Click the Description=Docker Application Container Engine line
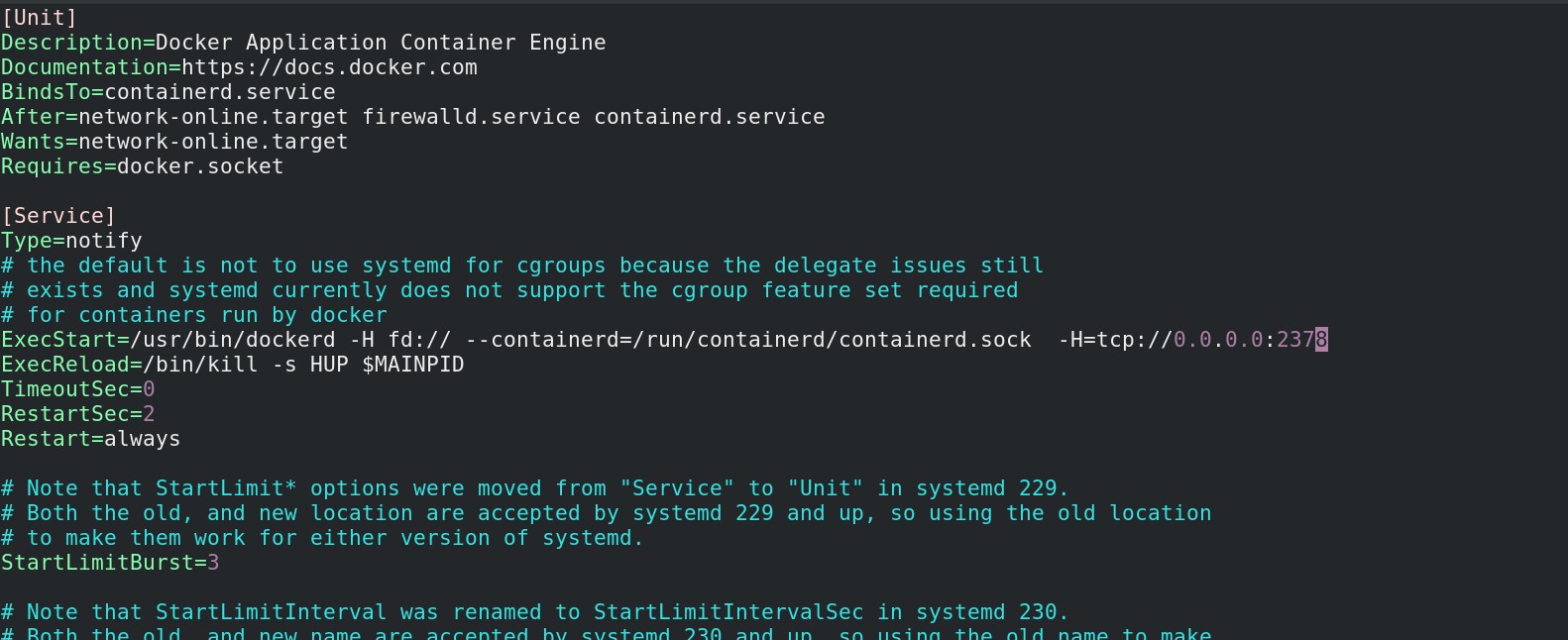Screen dimensions: 1568x640 [303, 43]
